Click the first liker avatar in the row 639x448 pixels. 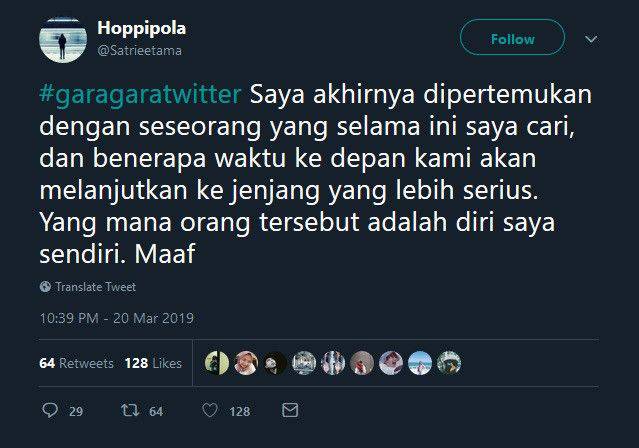click(x=217, y=363)
